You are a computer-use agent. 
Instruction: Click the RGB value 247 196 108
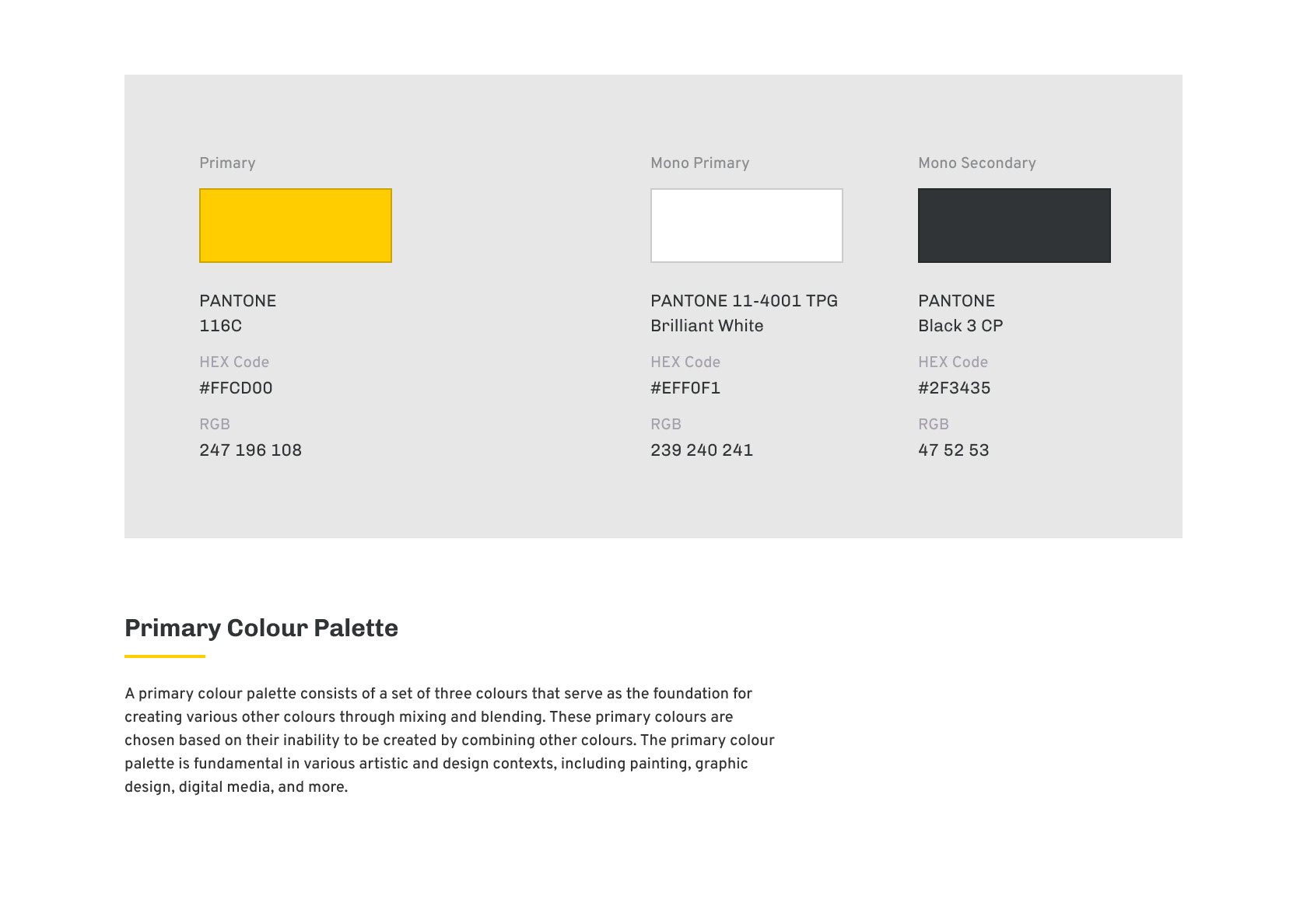pyautogui.click(x=251, y=450)
